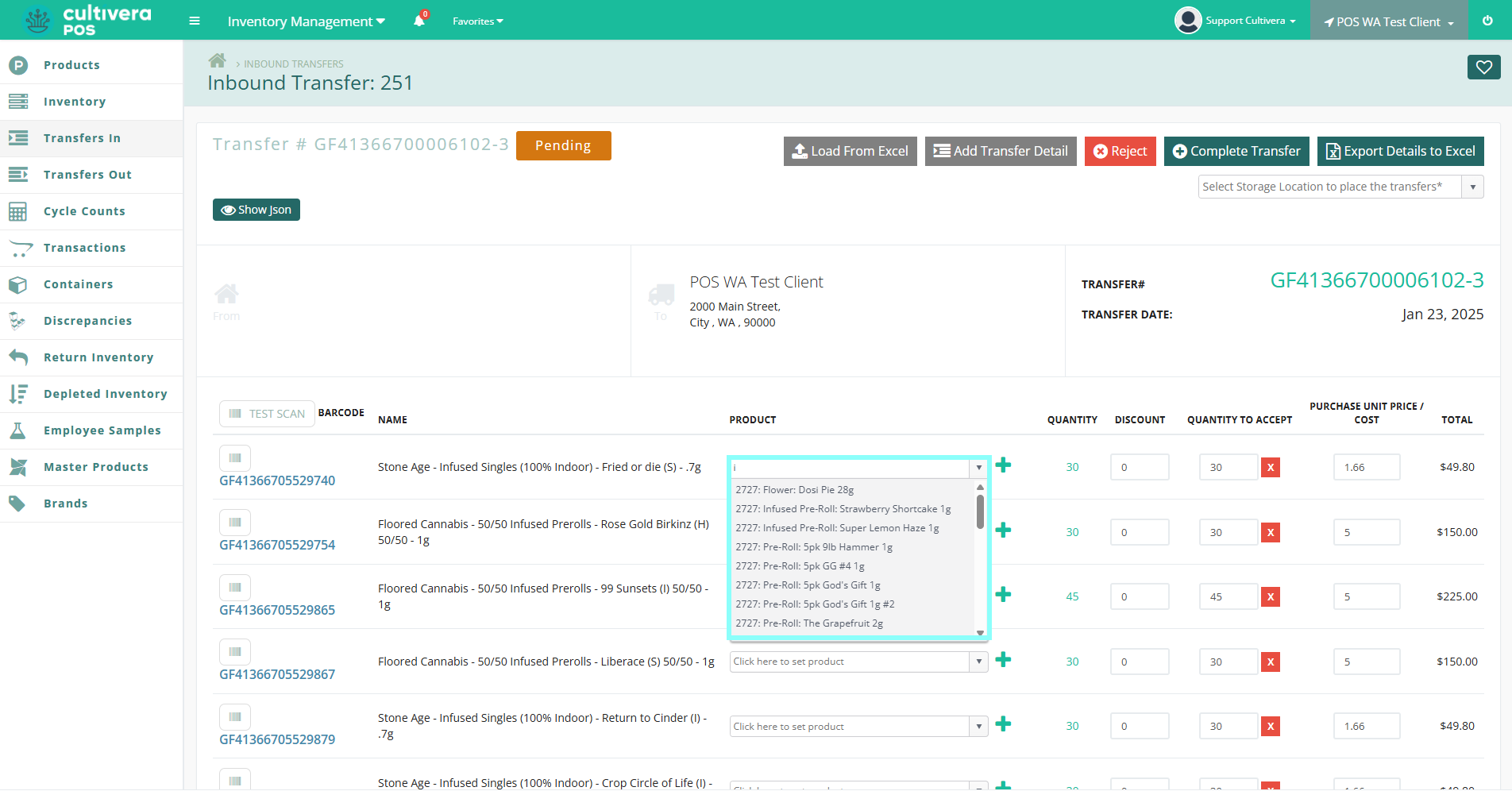1512x791 pixels.
Task: Click Add Transfer Detail button
Action: 1001,151
